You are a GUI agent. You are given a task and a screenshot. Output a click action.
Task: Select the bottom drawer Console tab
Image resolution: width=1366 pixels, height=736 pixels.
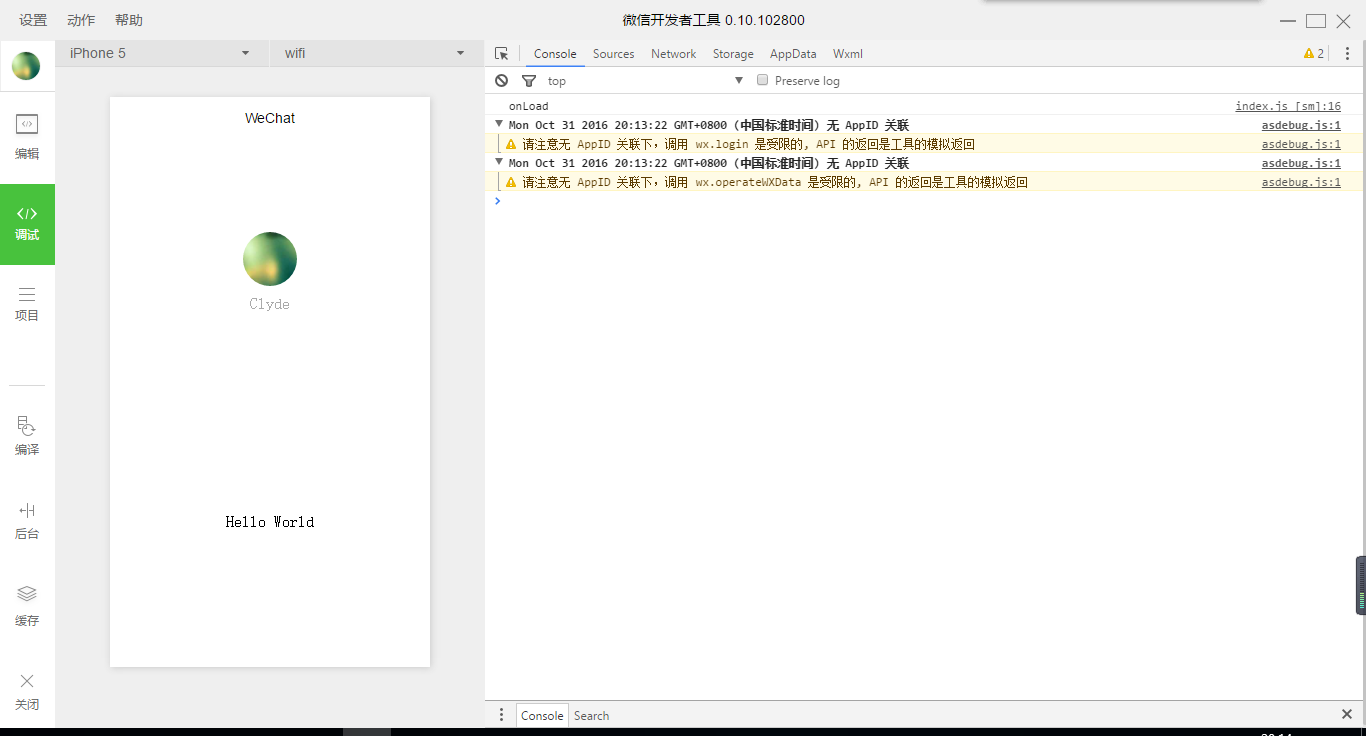[542, 715]
